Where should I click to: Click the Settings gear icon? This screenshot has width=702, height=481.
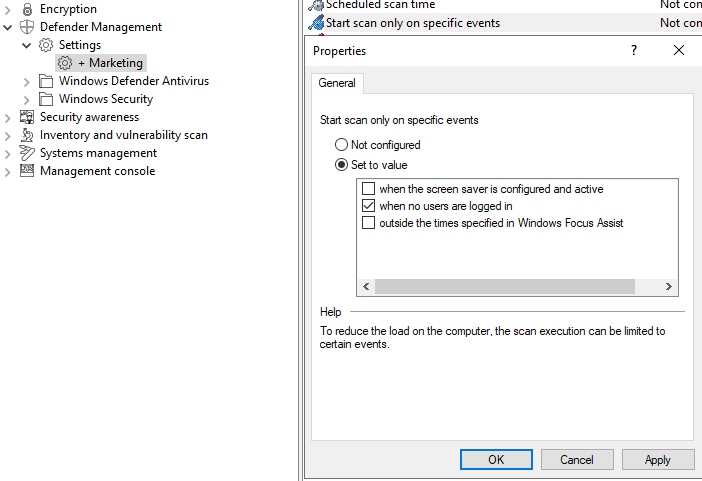tap(46, 45)
